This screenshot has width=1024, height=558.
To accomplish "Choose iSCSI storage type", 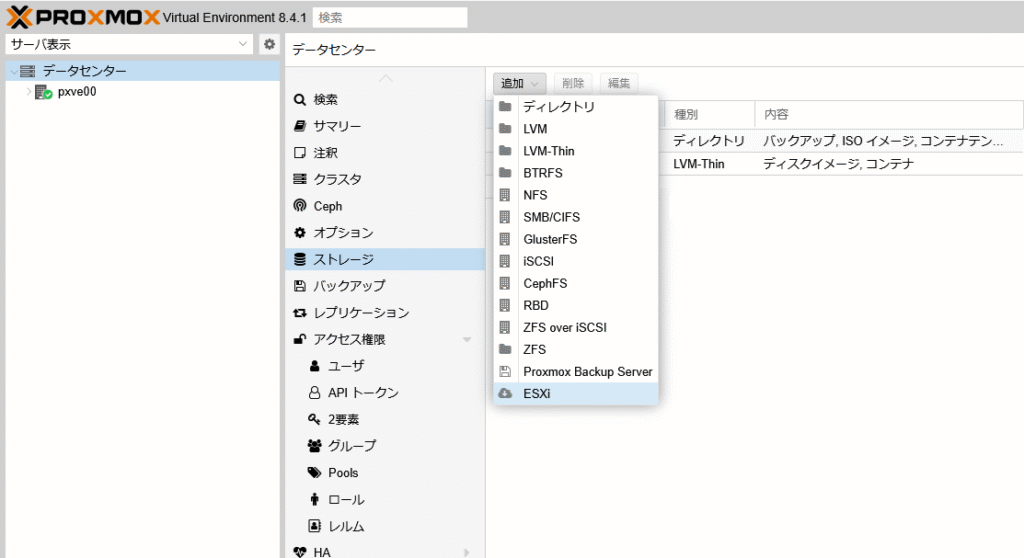I will pyautogui.click(x=576, y=261).
